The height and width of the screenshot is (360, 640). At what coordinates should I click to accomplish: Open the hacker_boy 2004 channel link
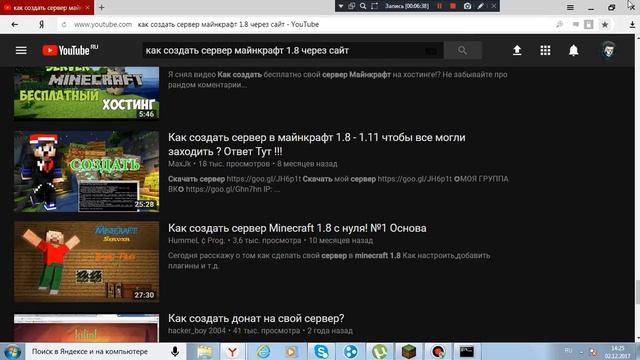[x=197, y=331]
